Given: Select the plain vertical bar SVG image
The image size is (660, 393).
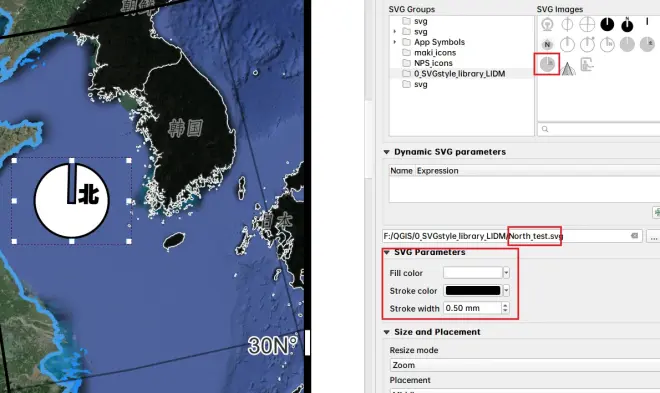Looking at the screenshot, I should pyautogui.click(x=647, y=21).
